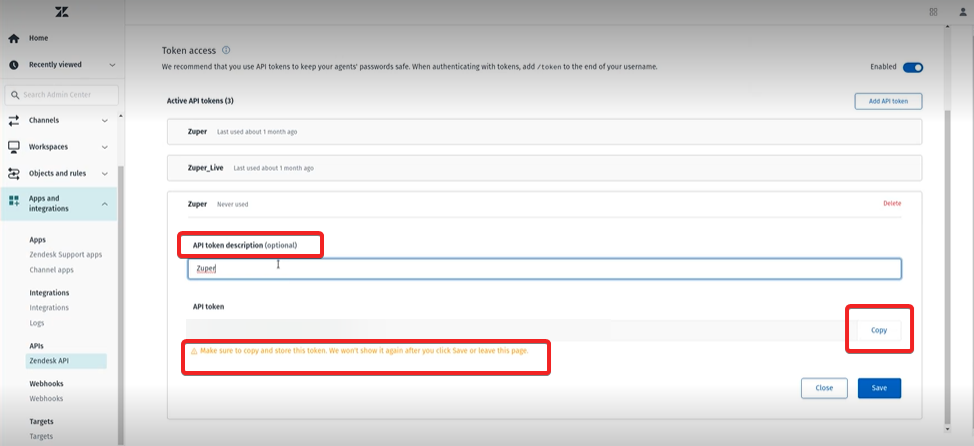Expand the Zuper token used last month
The height and width of the screenshot is (446, 974).
544,132
